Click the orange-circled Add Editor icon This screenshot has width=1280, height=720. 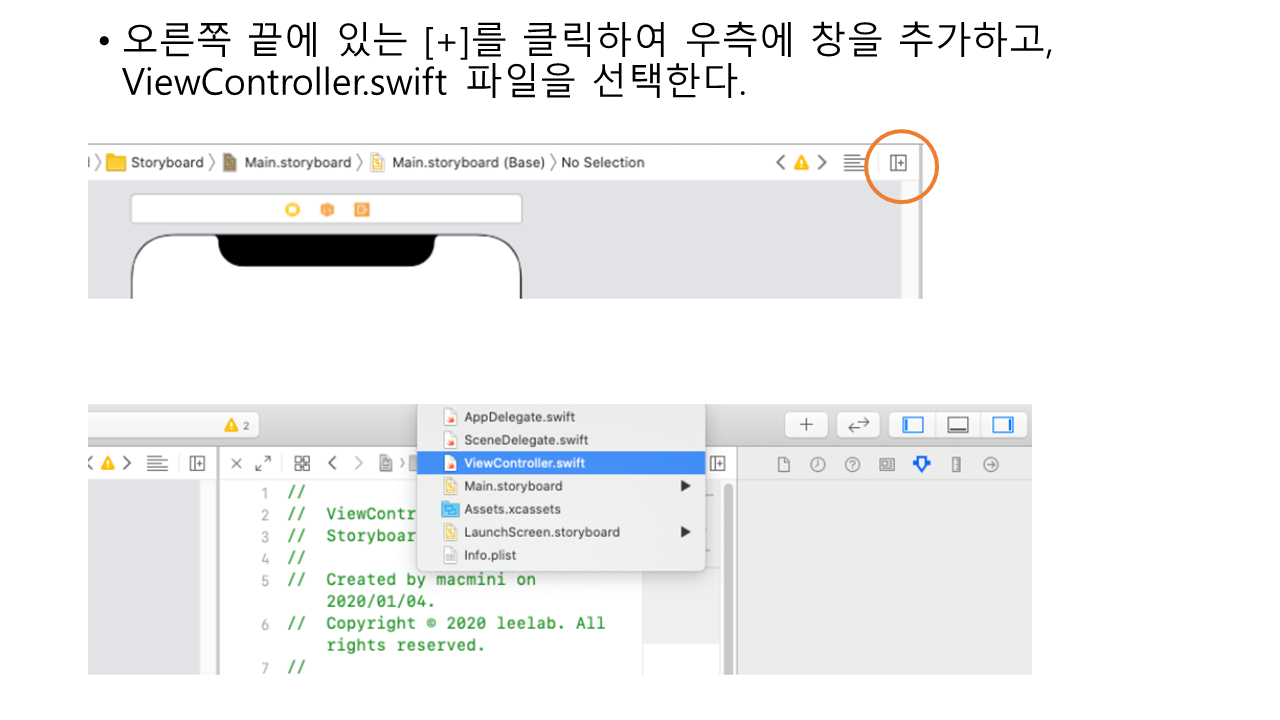tap(898, 163)
